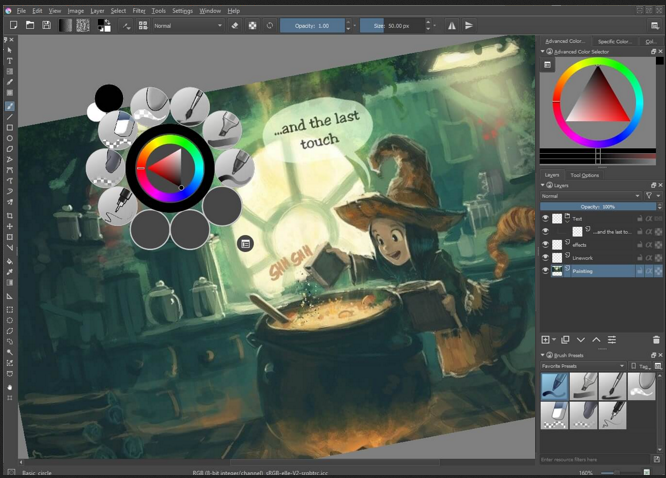
Task: Click the layer Opacity slider
Action: pyautogui.click(x=598, y=206)
